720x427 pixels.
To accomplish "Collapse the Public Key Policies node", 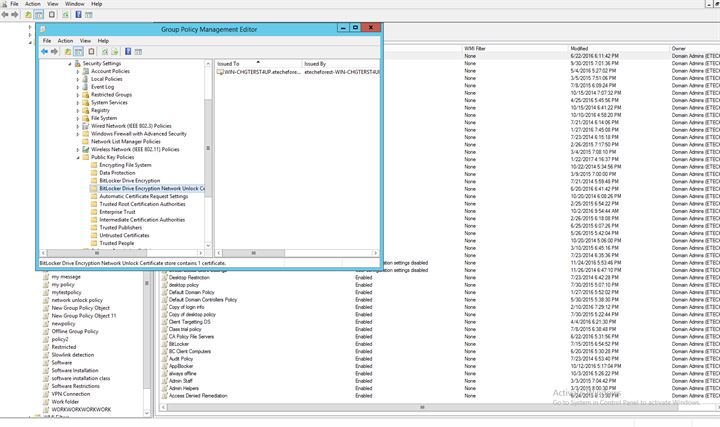I will 78,157.
